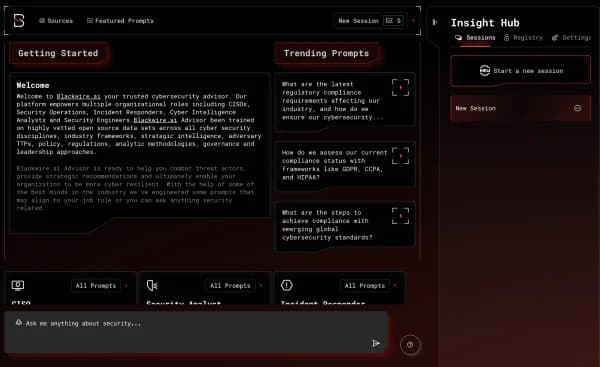Screen dimensions: 600x367
Task: Click the Settings tab icon
Action: click(x=555, y=38)
